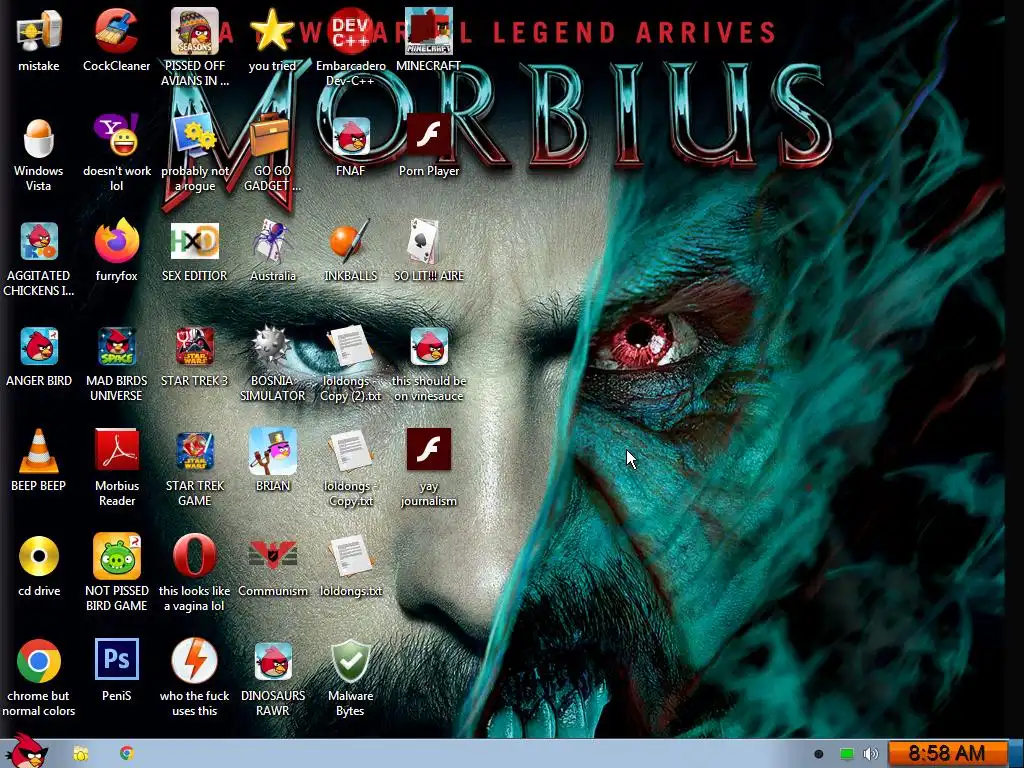Image resolution: width=1024 pixels, height=768 pixels.
Task: Click the black circle tray icon
Action: pos(819,754)
